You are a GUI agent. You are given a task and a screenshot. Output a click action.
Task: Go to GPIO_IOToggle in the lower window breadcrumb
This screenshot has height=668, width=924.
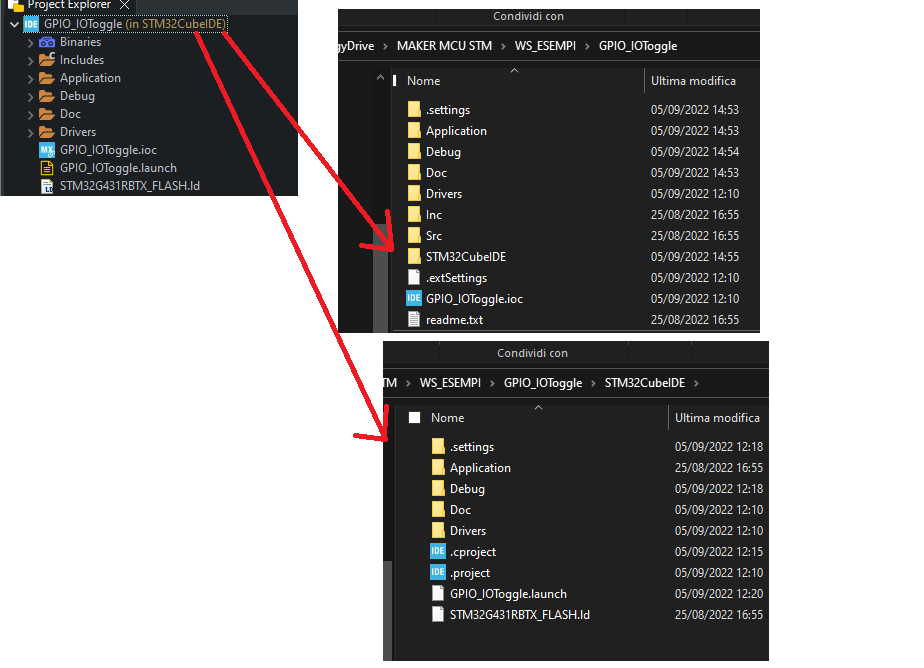coord(543,383)
